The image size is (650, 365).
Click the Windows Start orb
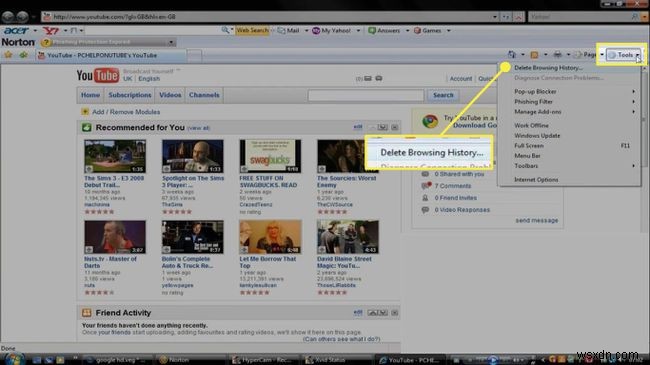tap(14, 359)
